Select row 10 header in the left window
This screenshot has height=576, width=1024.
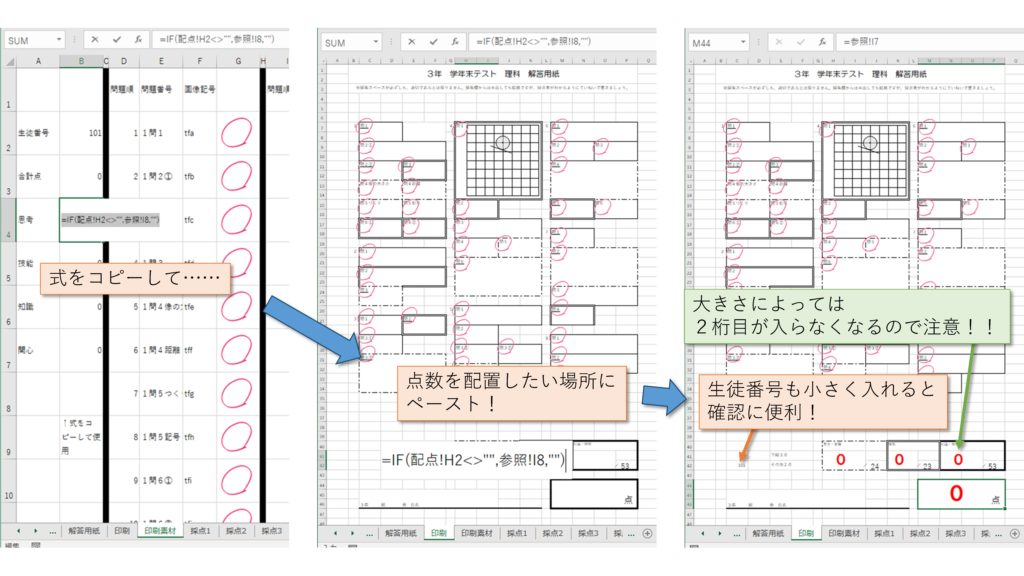coord(8,481)
